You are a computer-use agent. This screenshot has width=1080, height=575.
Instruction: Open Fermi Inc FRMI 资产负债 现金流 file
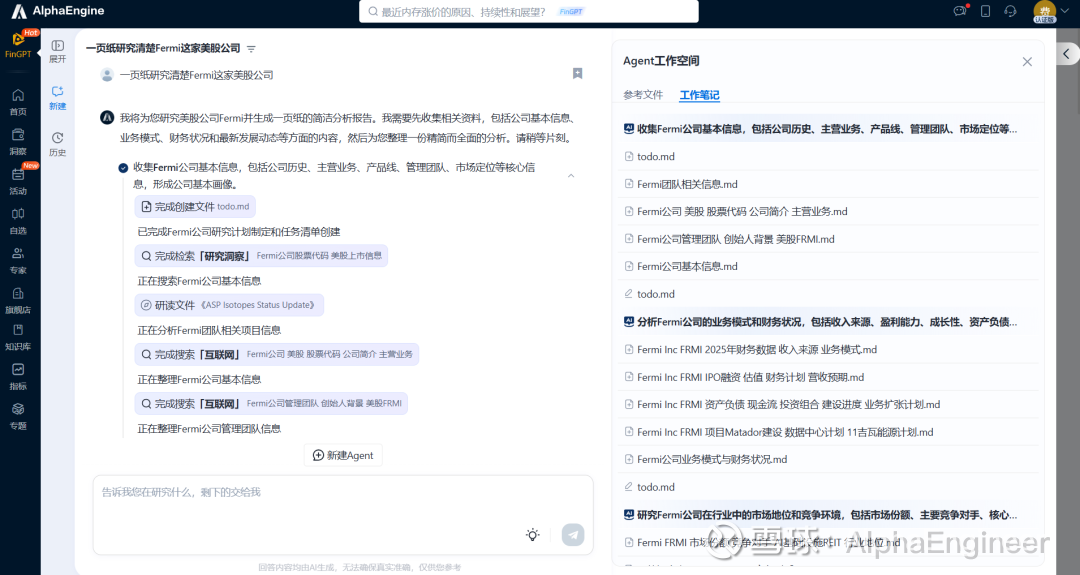[829, 404]
